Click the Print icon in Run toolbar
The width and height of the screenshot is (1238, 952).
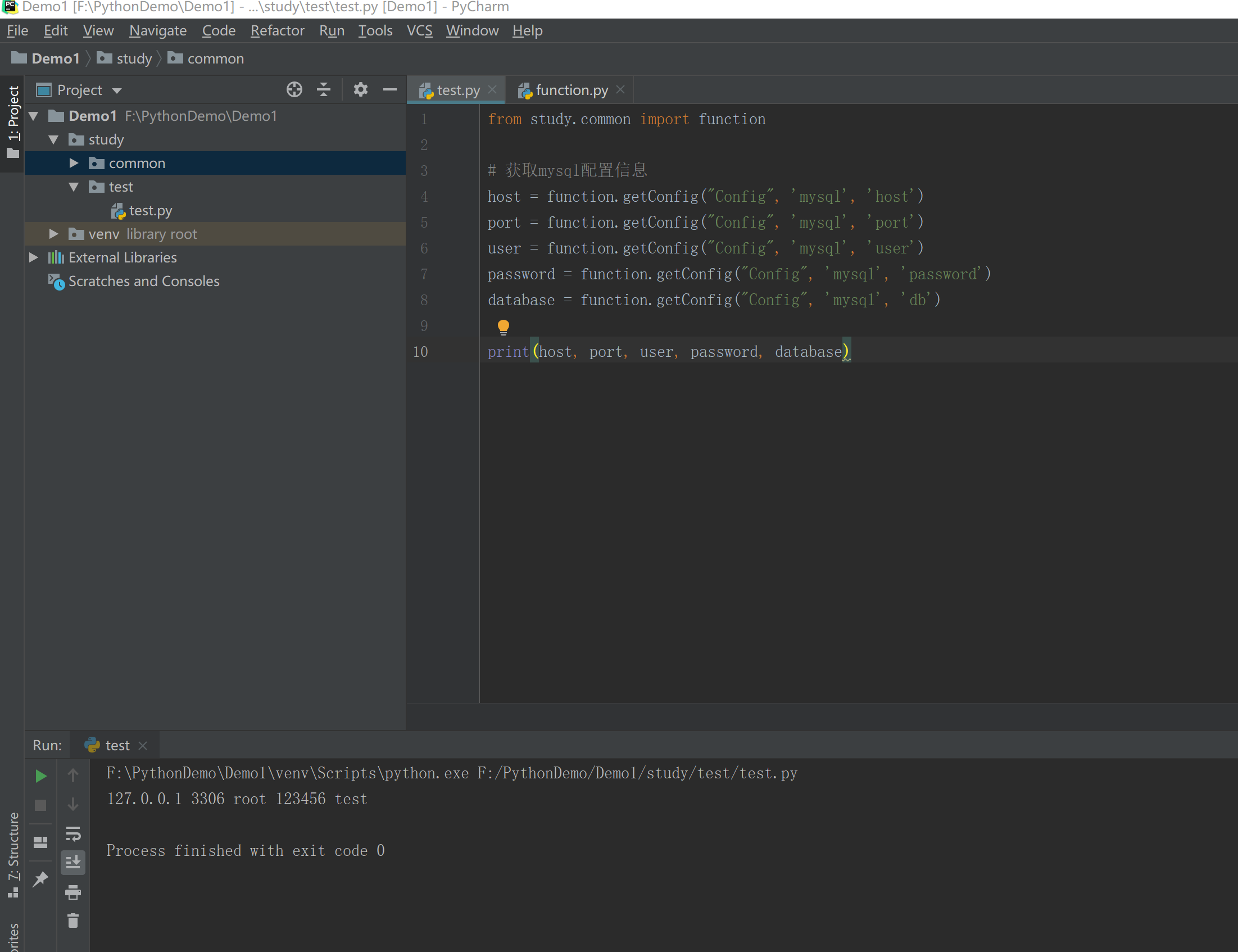73,892
